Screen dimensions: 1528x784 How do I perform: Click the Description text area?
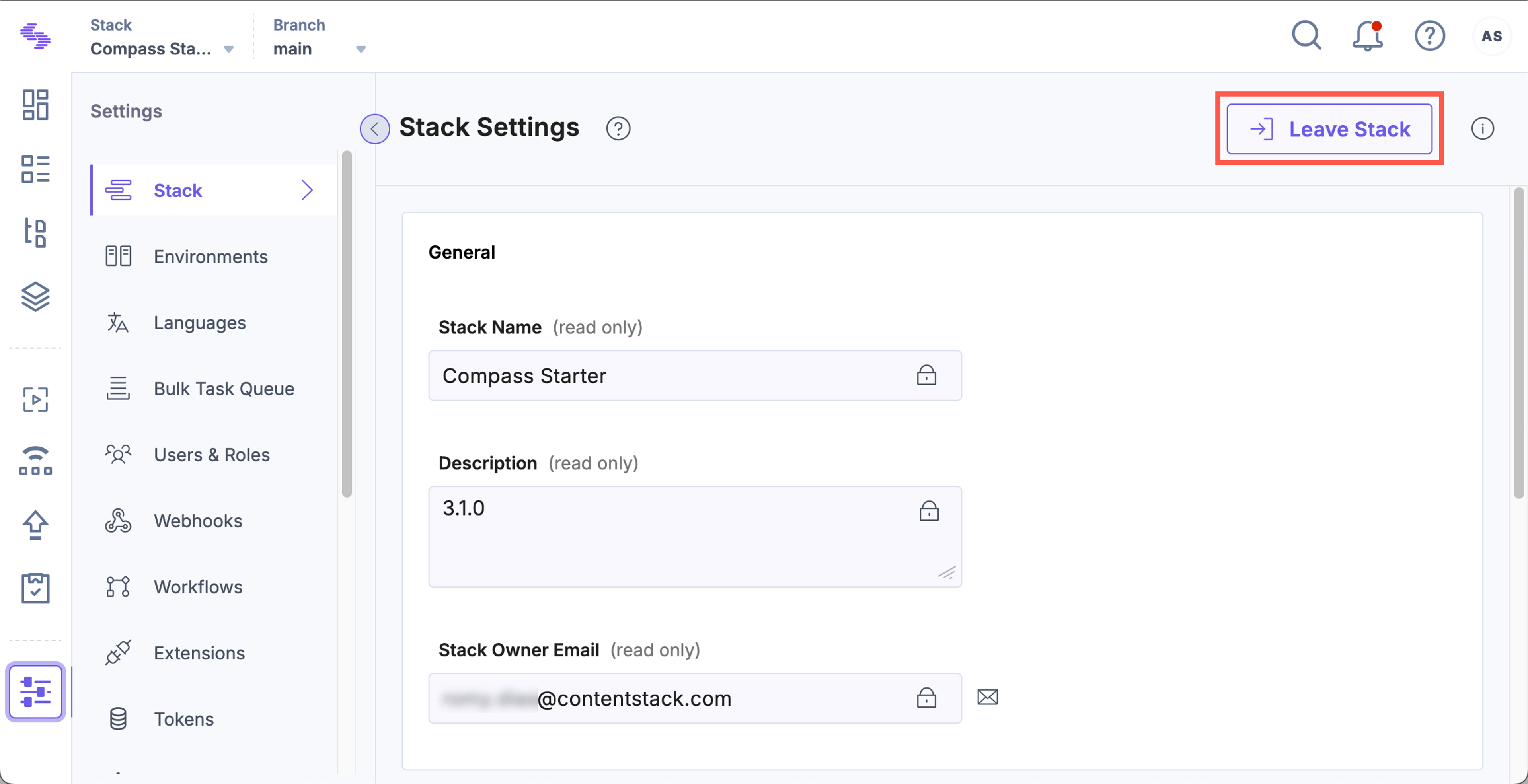(x=695, y=537)
